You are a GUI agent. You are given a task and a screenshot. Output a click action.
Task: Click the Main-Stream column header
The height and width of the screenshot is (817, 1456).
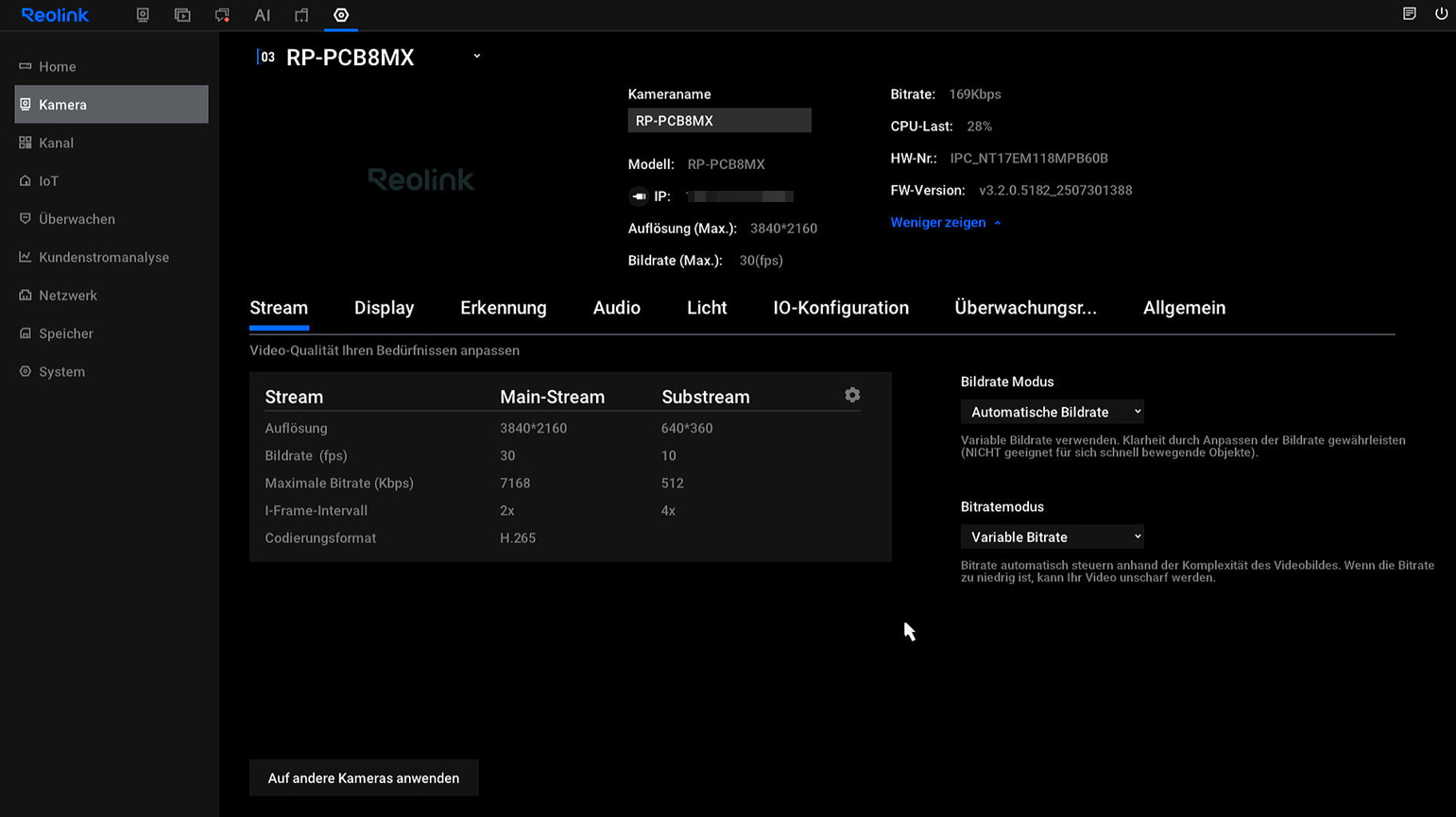[x=552, y=397]
